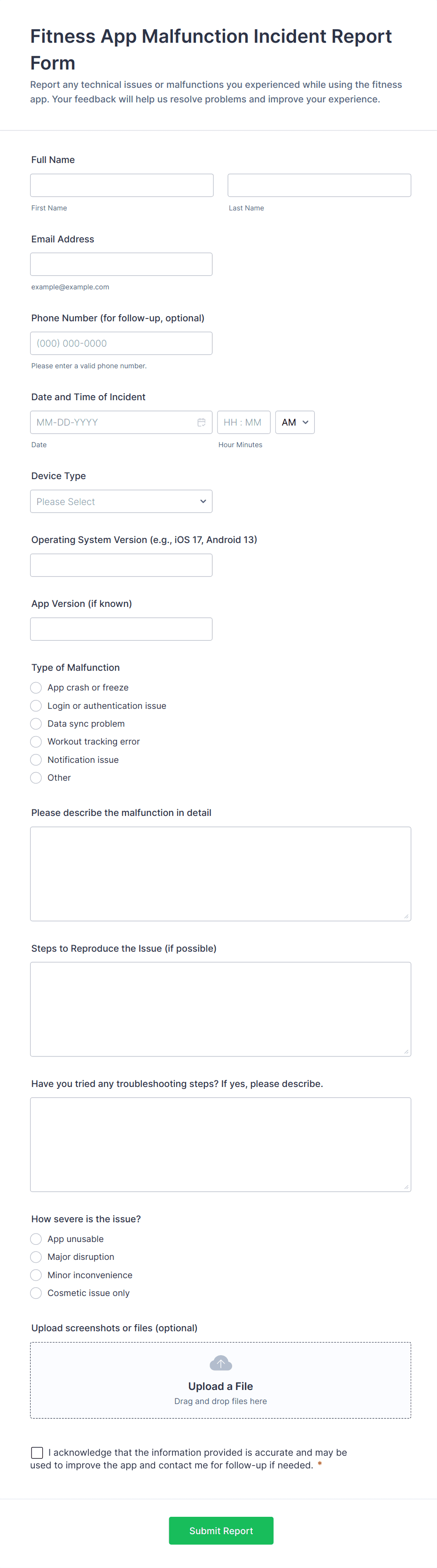Screen dimensions: 437x1568
Task: Choose Other as malfunction type
Action: (35, 777)
